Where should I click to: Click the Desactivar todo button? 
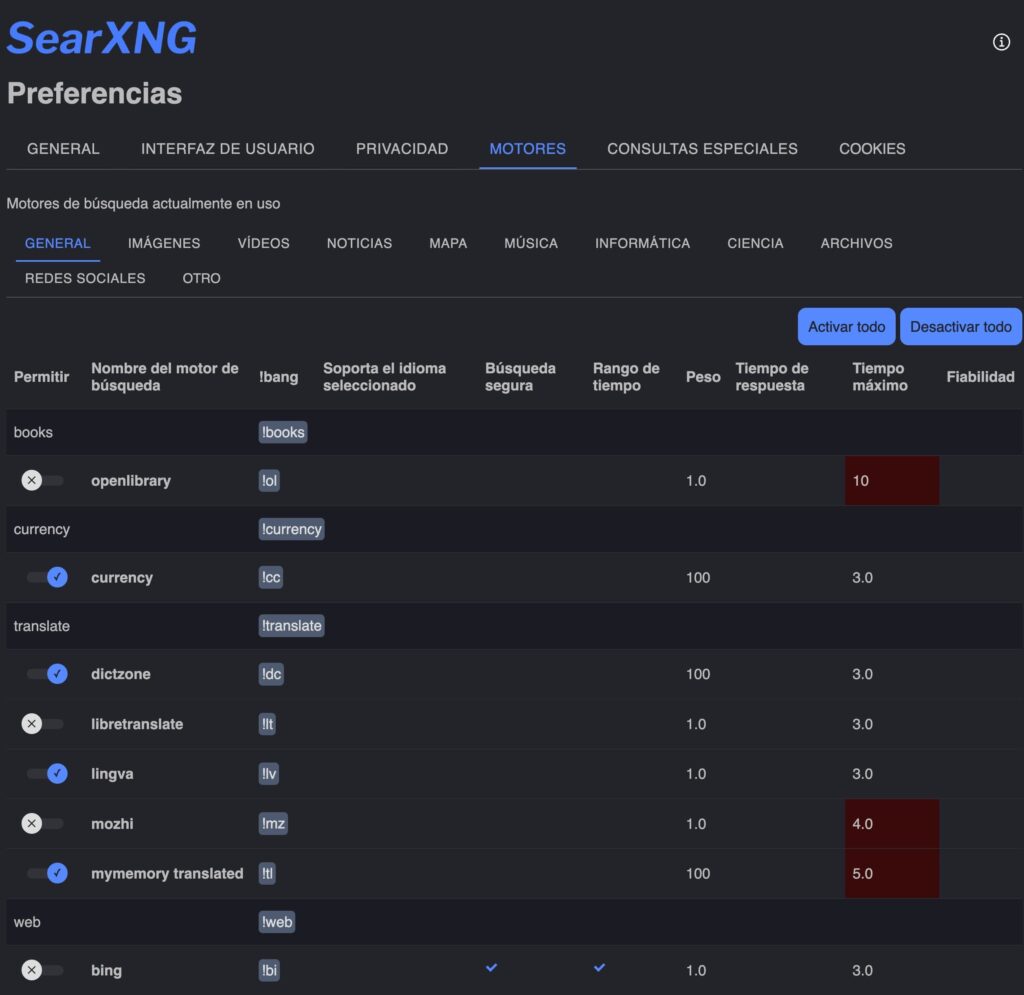tap(961, 326)
